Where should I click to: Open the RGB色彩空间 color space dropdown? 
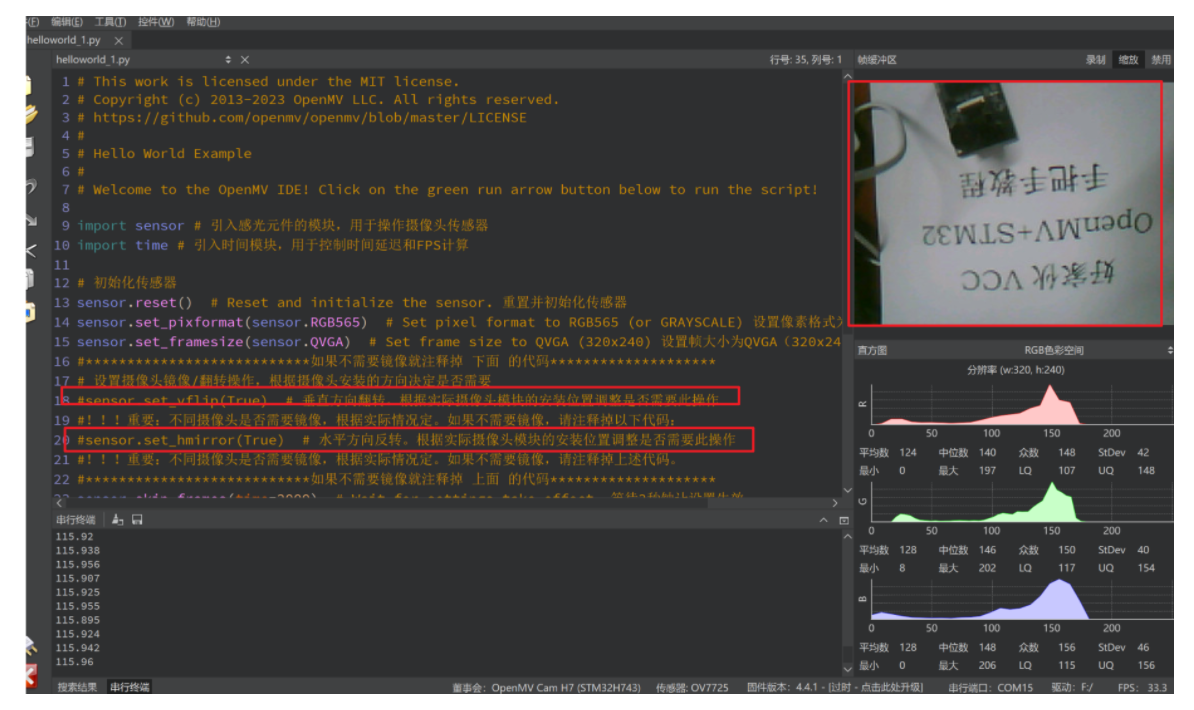[1095, 350]
